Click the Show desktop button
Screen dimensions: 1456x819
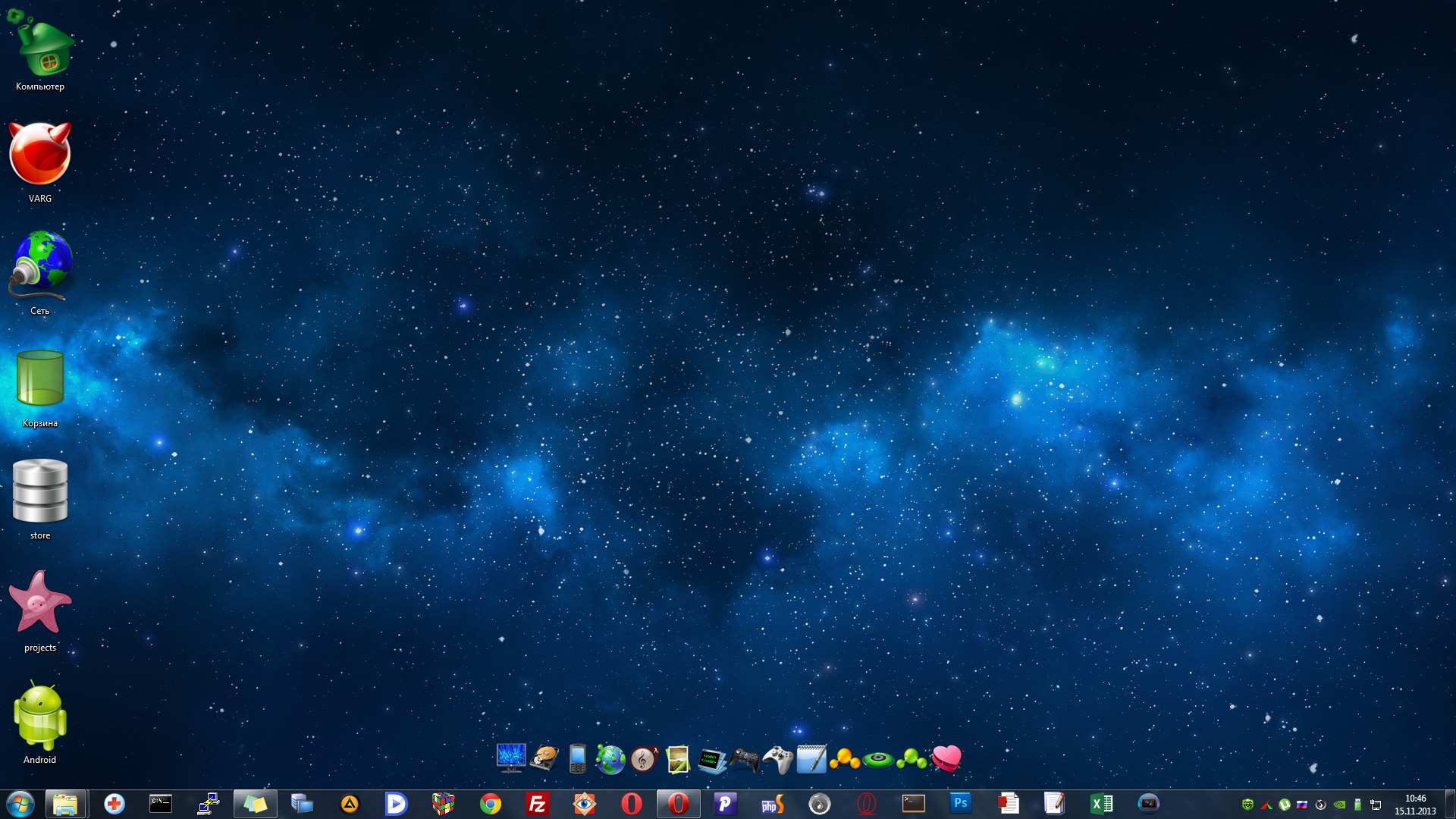pos(1450,804)
